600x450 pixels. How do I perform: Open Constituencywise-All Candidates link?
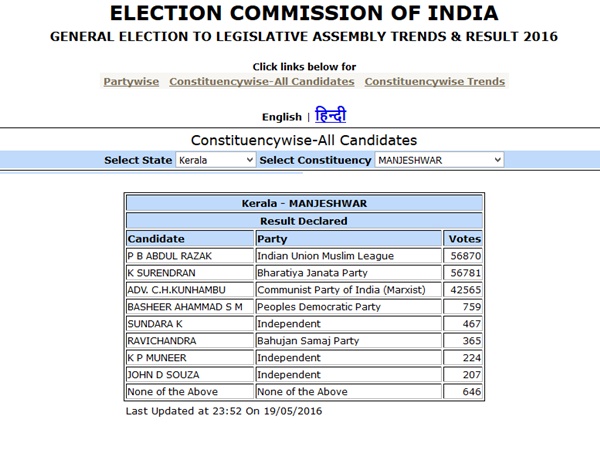pos(262,81)
